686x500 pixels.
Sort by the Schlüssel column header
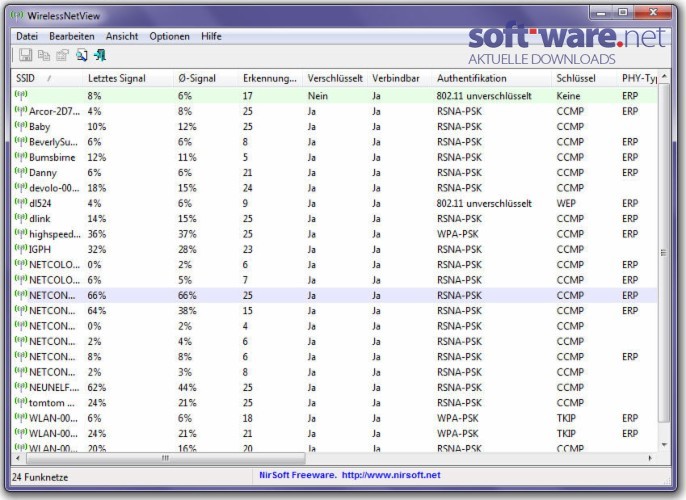pos(584,78)
